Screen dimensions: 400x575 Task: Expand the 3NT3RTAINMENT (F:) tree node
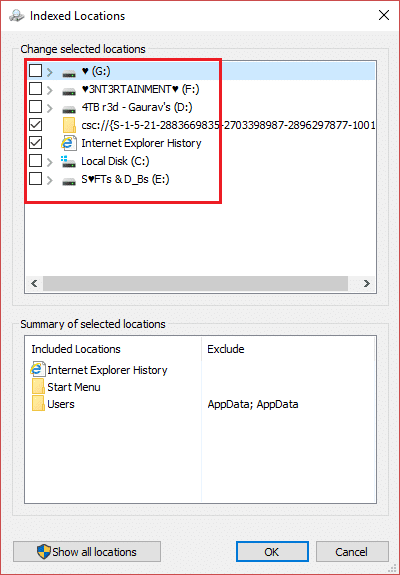point(50,90)
